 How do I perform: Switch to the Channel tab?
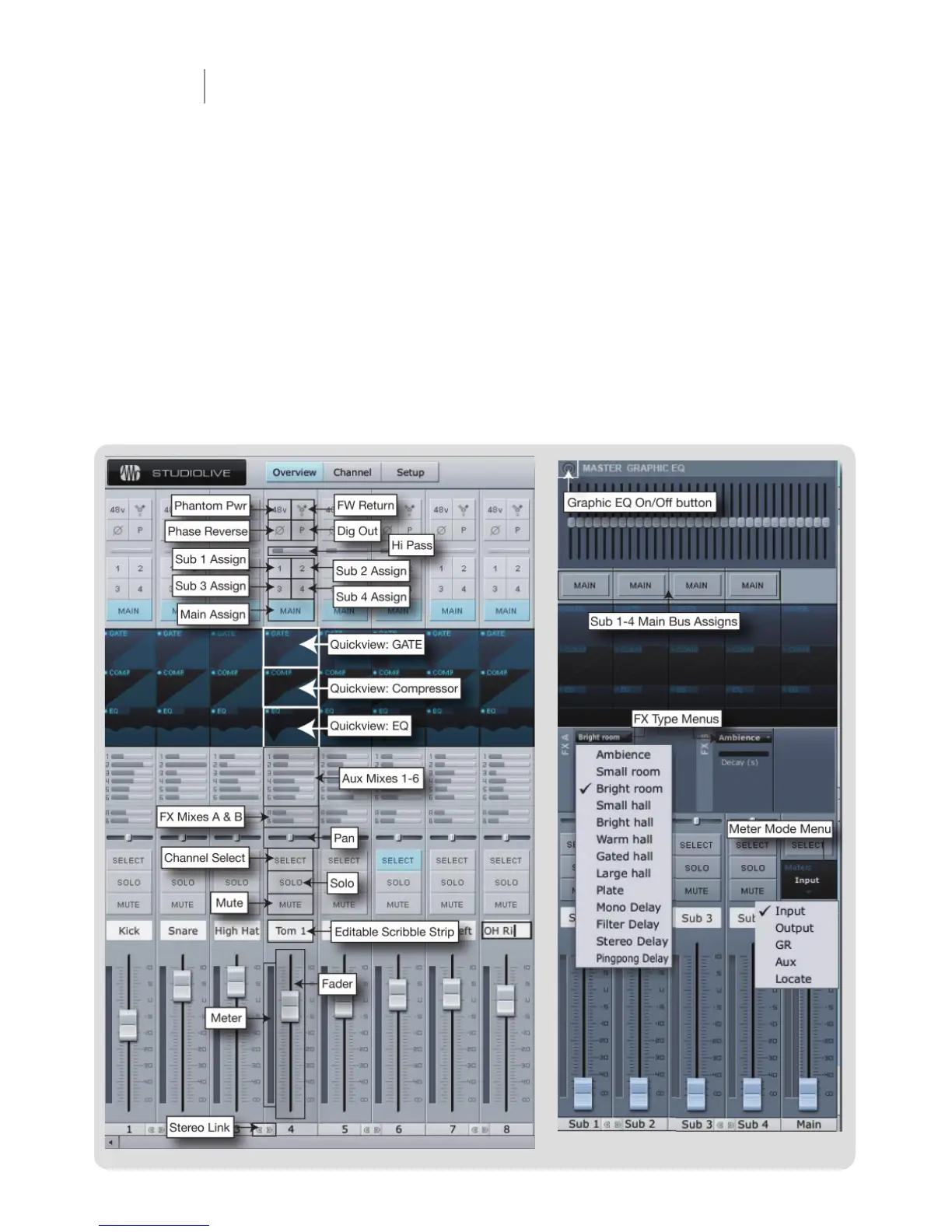pos(352,472)
